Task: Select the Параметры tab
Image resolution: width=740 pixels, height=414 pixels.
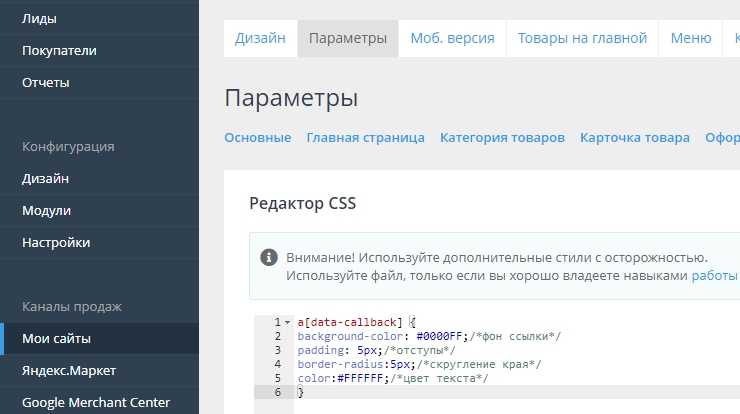Action: (x=347, y=38)
